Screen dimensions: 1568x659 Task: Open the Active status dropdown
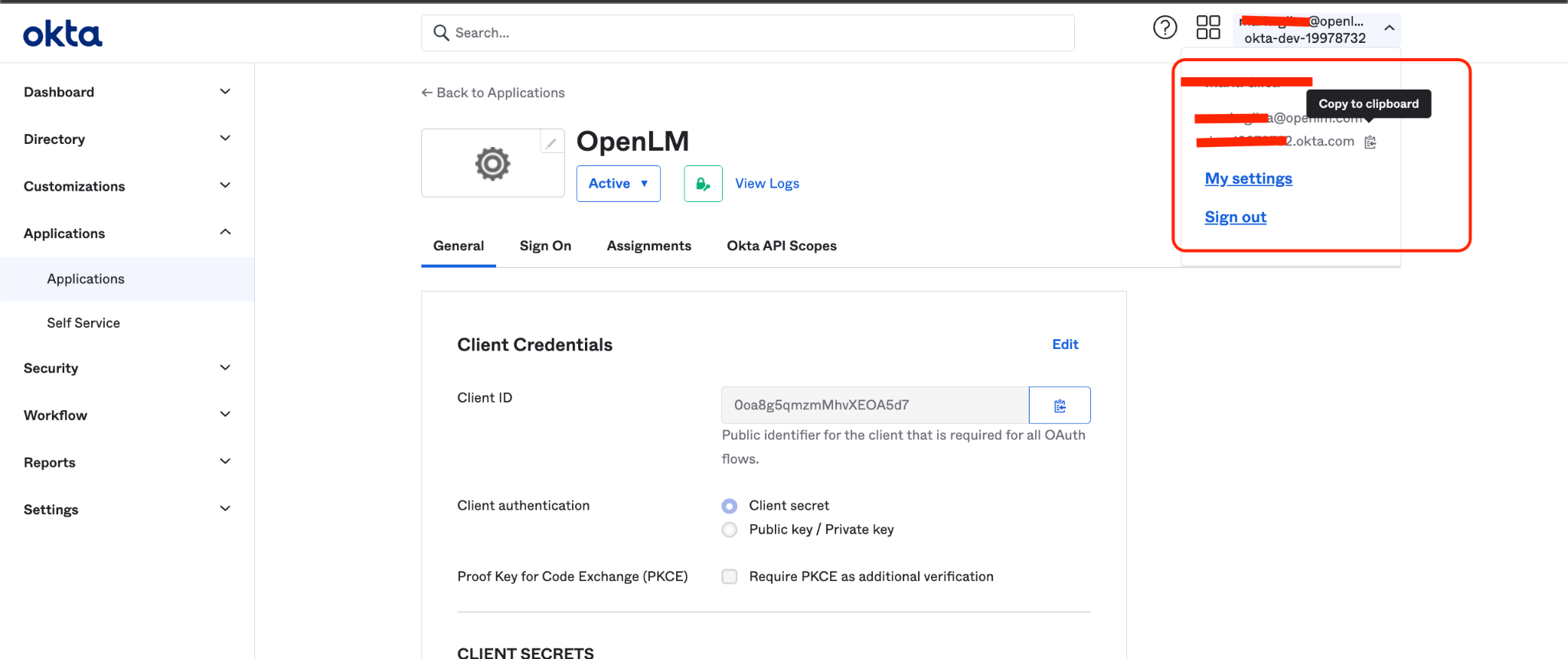point(618,184)
